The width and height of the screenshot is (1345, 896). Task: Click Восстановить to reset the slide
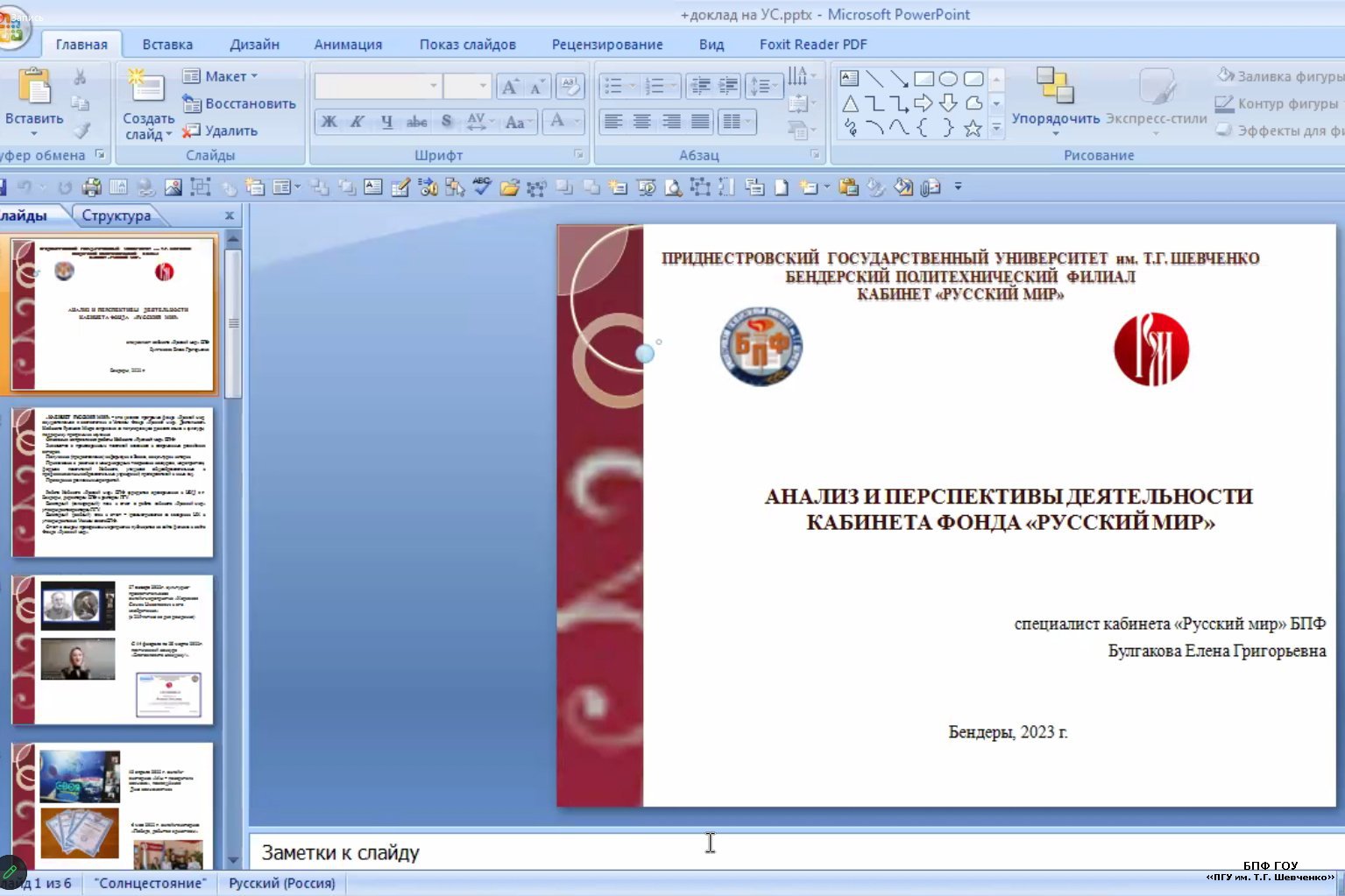(239, 103)
